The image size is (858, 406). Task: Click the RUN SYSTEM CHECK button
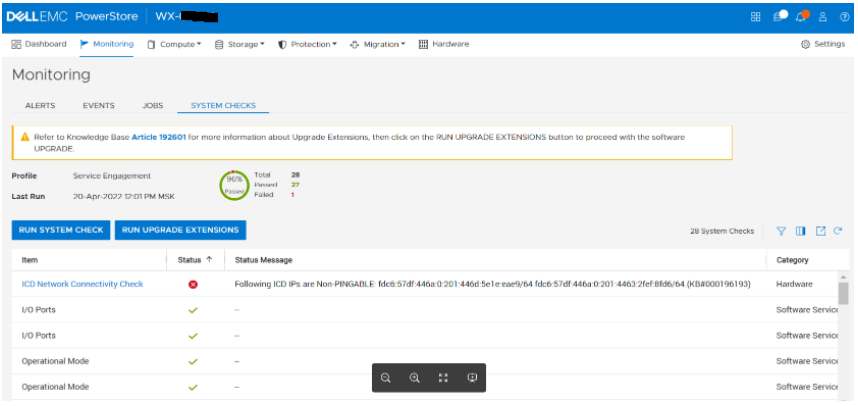click(61, 230)
